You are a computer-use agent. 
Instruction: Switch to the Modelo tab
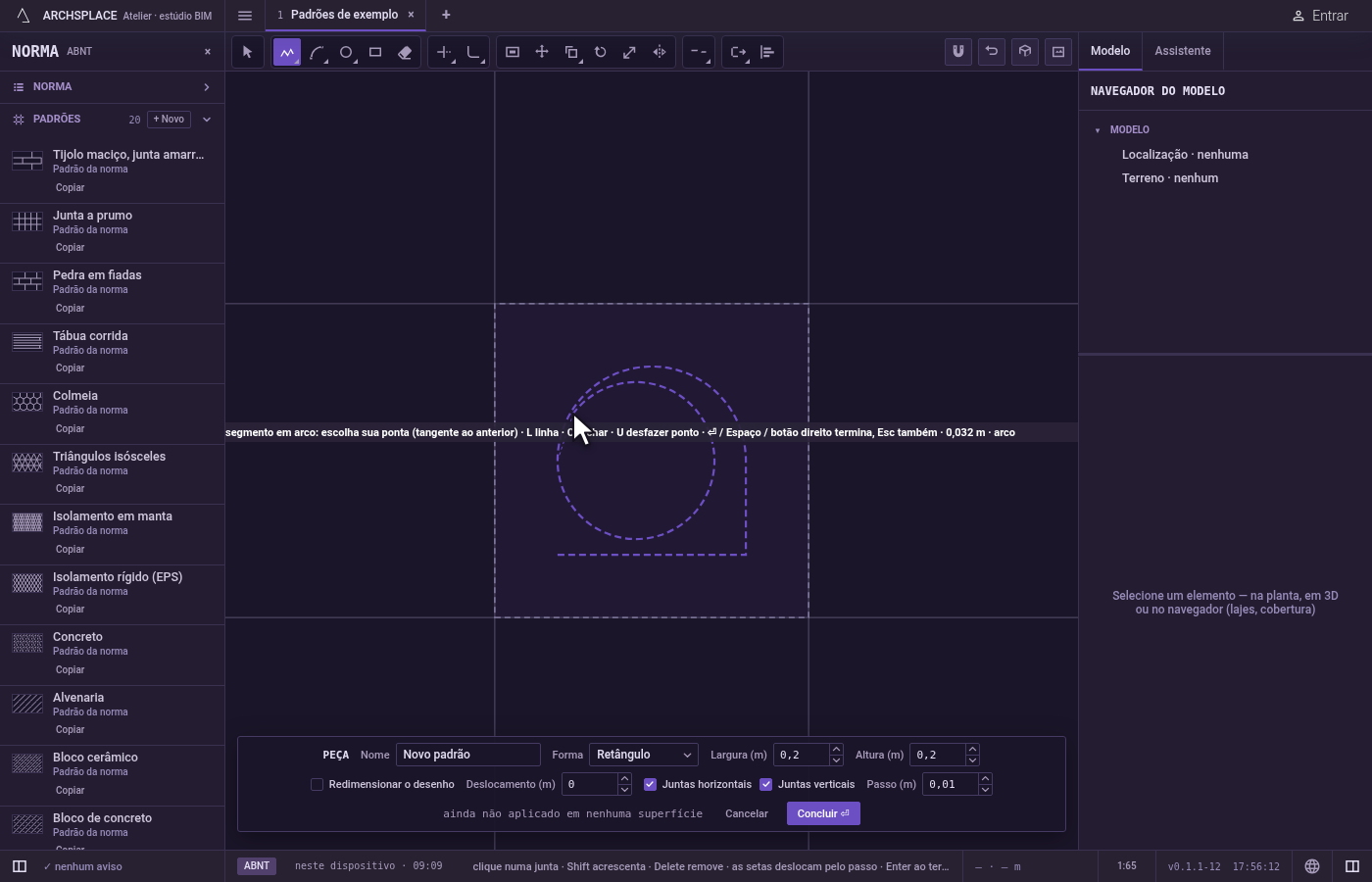click(x=1110, y=51)
